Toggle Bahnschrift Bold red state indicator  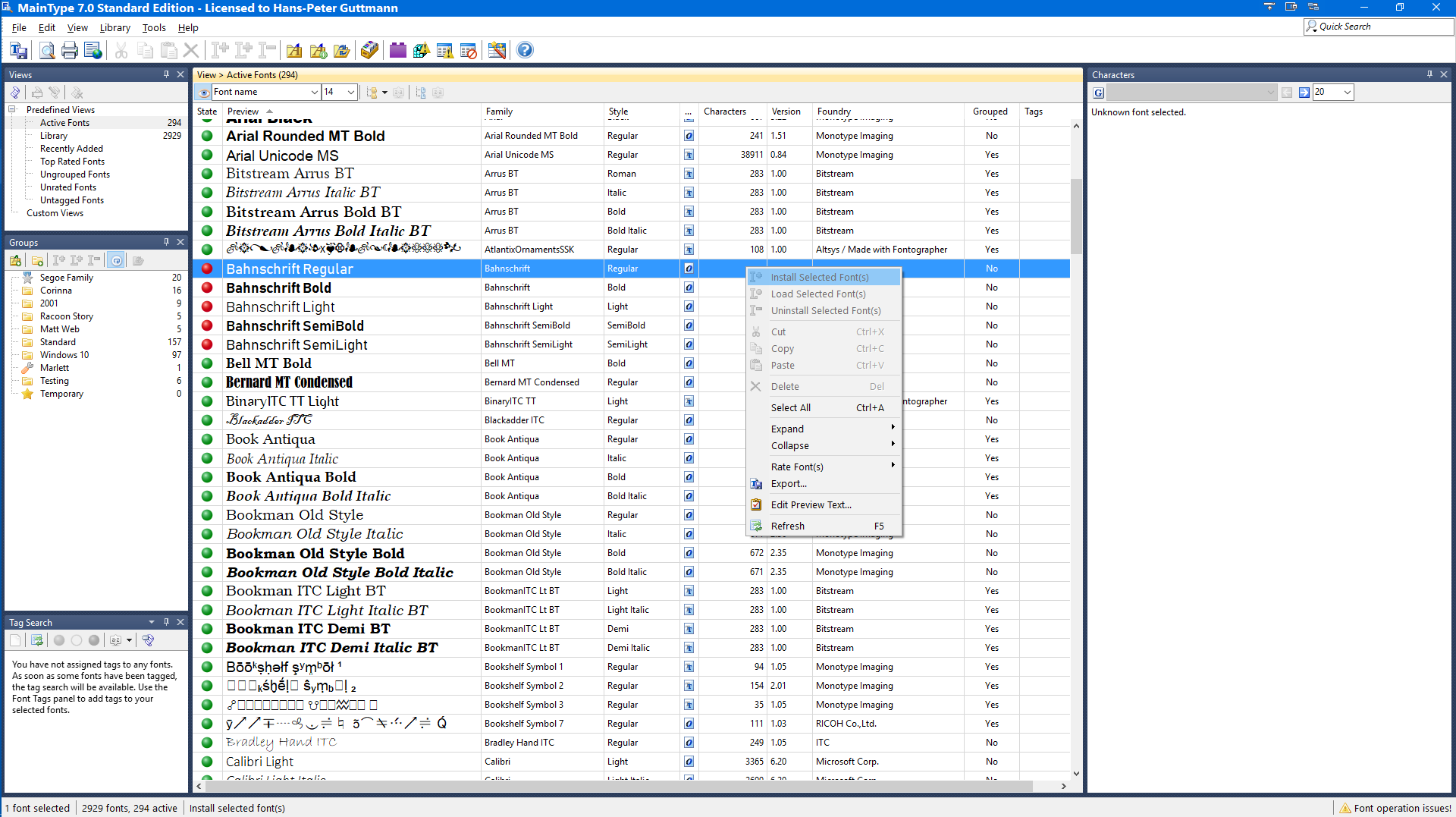coord(207,288)
